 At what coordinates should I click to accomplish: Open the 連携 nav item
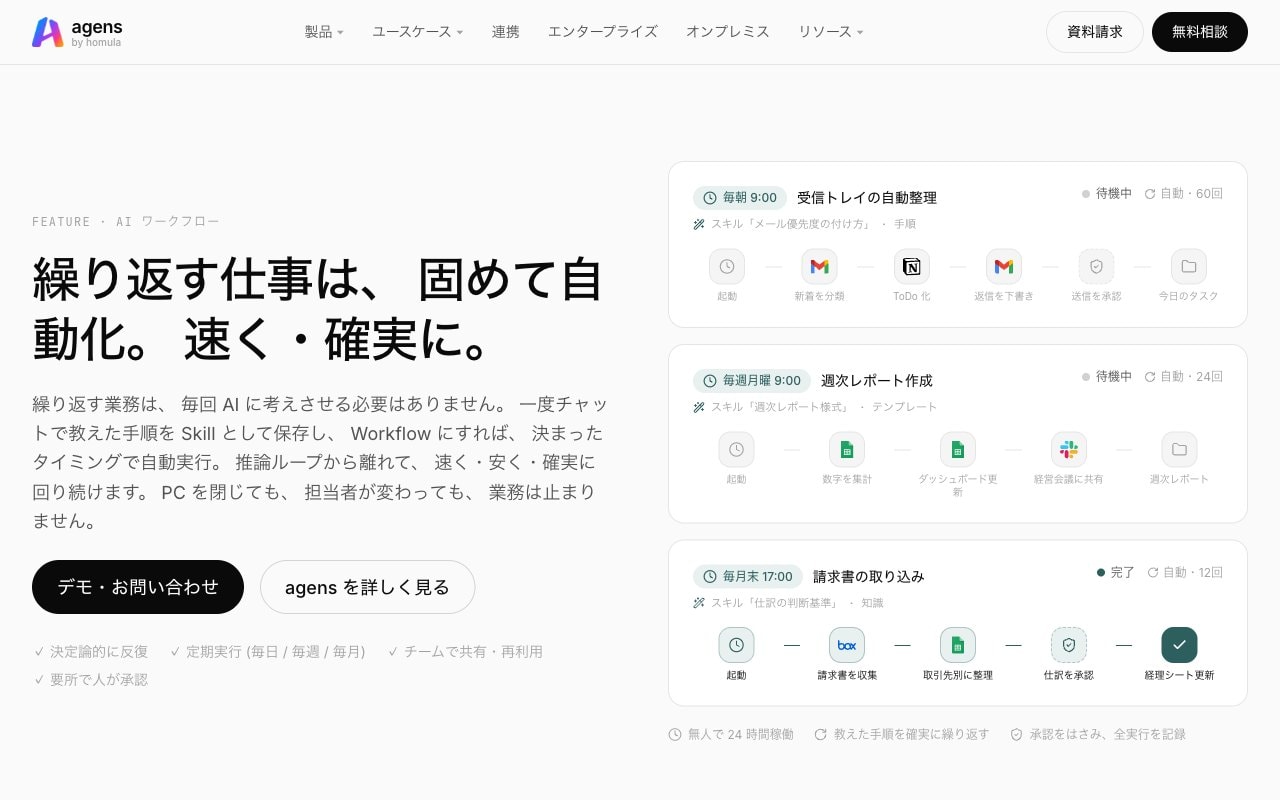(506, 32)
